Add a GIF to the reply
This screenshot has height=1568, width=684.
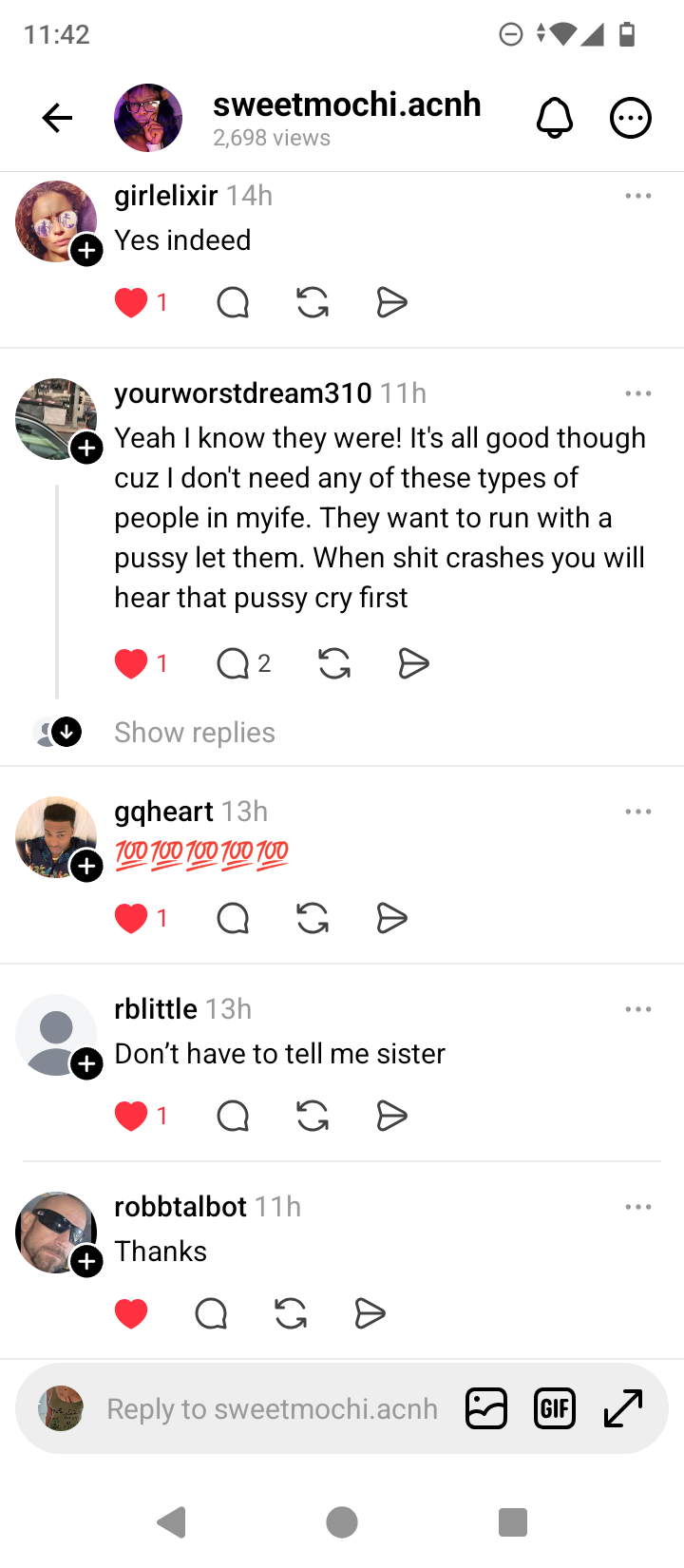click(x=555, y=1408)
